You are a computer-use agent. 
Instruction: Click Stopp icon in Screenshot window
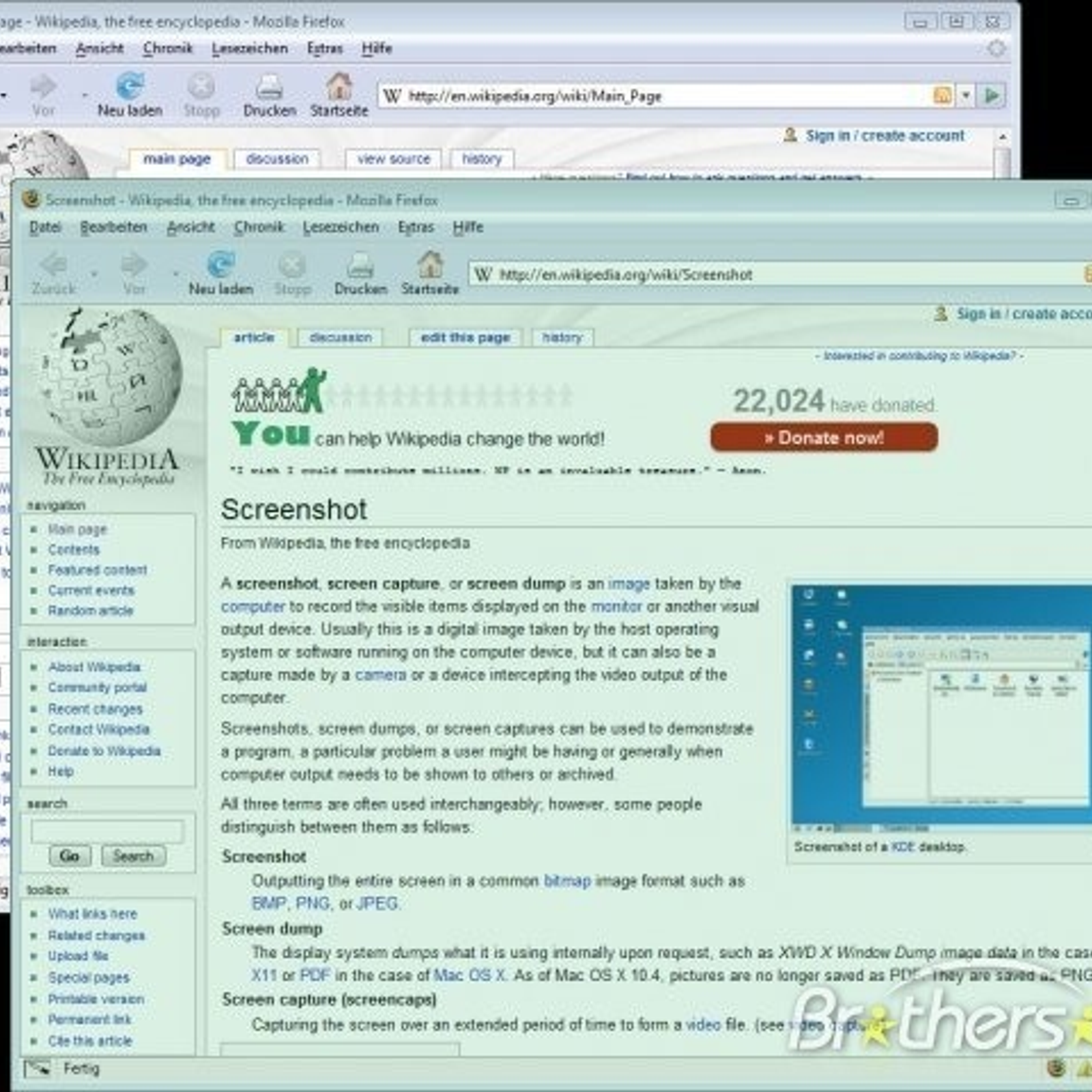[292, 264]
